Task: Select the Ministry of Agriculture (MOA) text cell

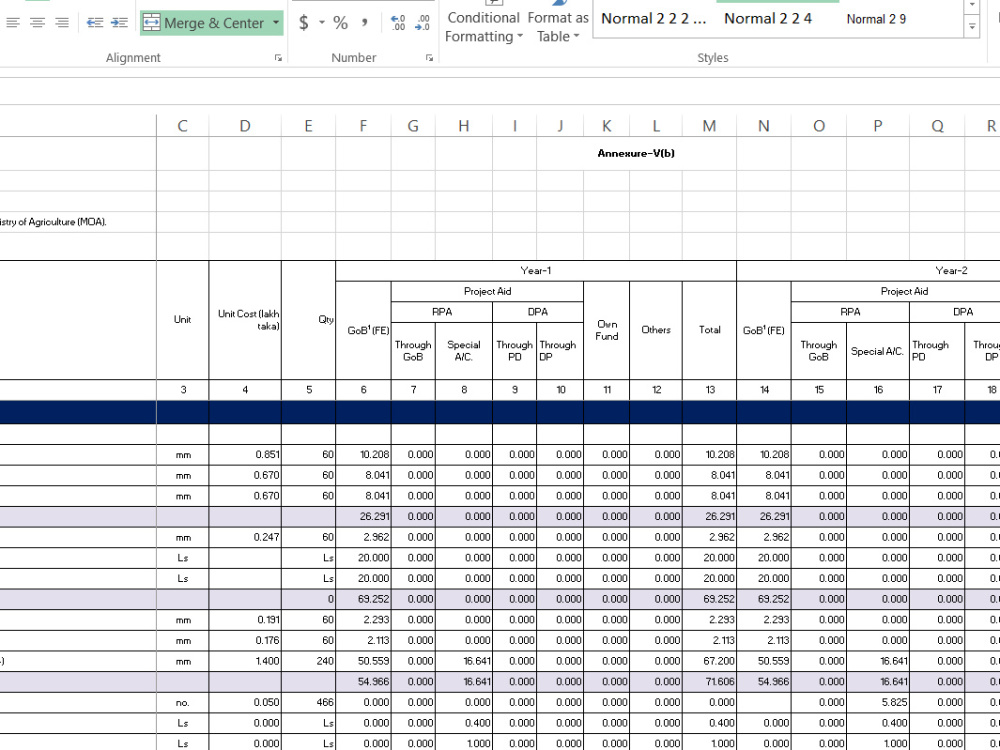Action: coord(54,222)
